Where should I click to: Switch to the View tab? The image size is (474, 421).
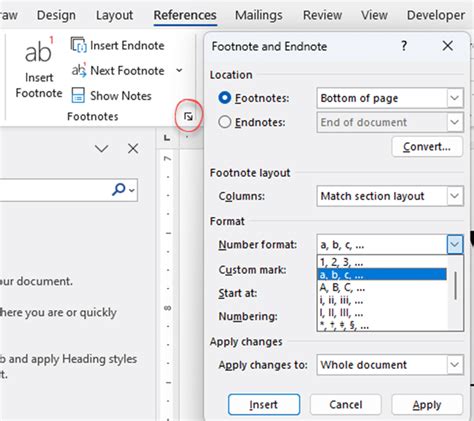pos(374,15)
